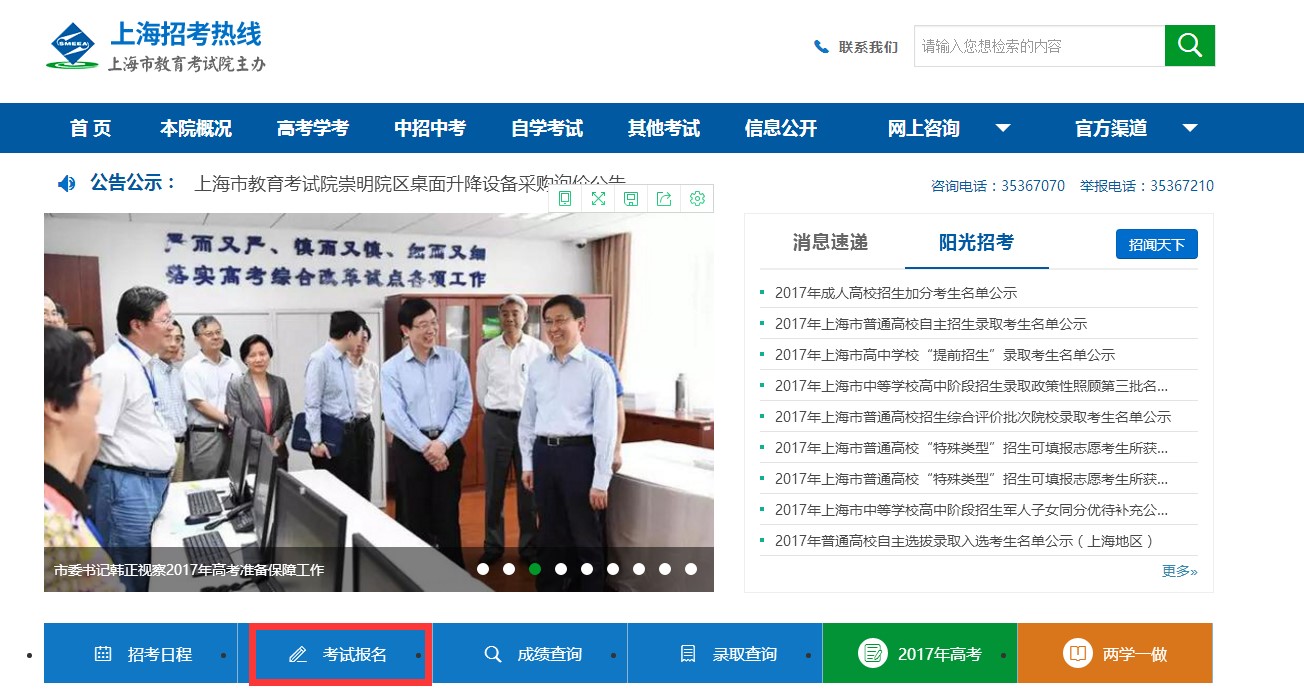
Task: Select 中招中考 in the navigation bar
Action: 430,128
